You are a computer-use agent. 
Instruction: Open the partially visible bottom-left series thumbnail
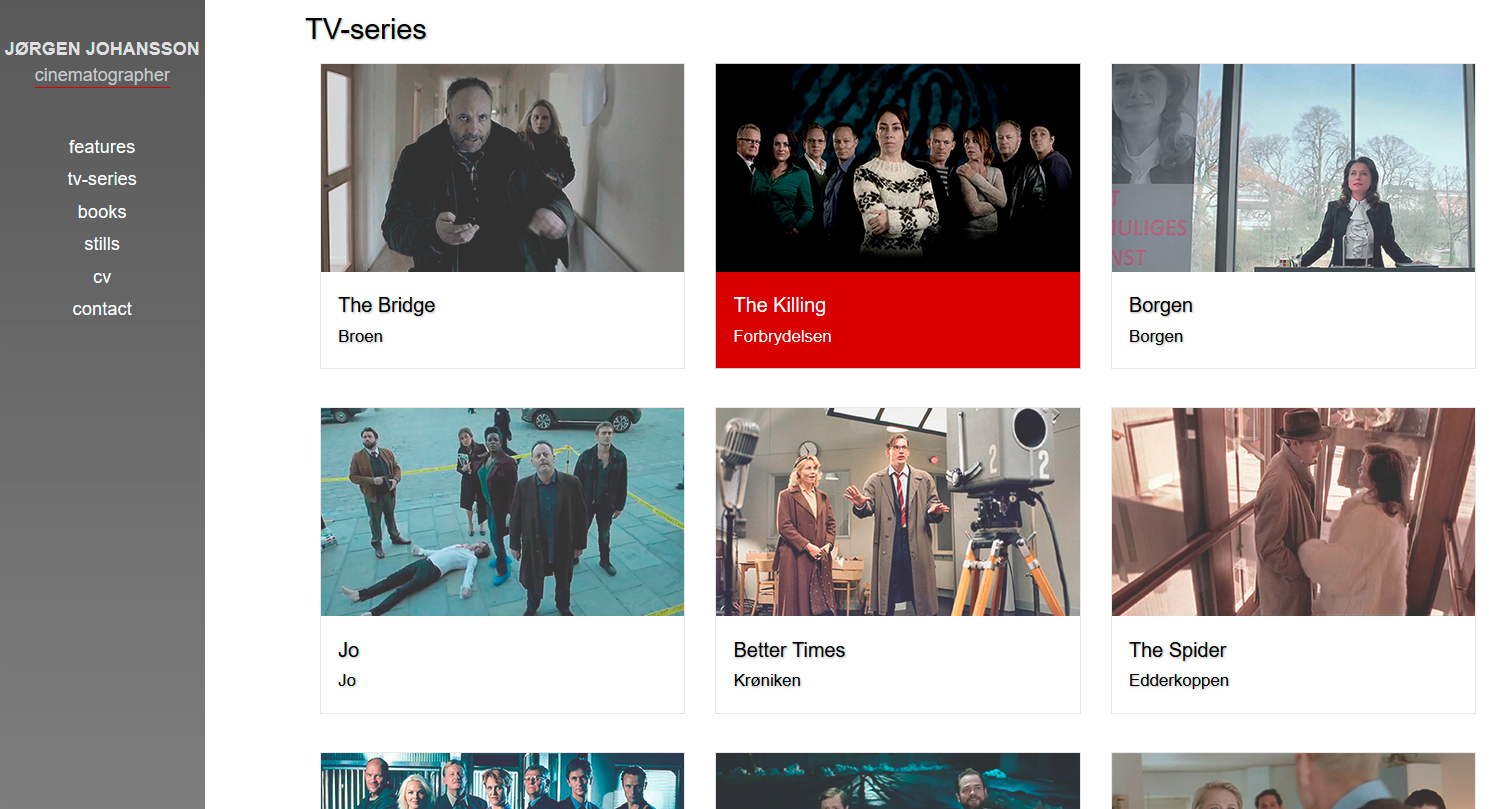click(x=502, y=781)
